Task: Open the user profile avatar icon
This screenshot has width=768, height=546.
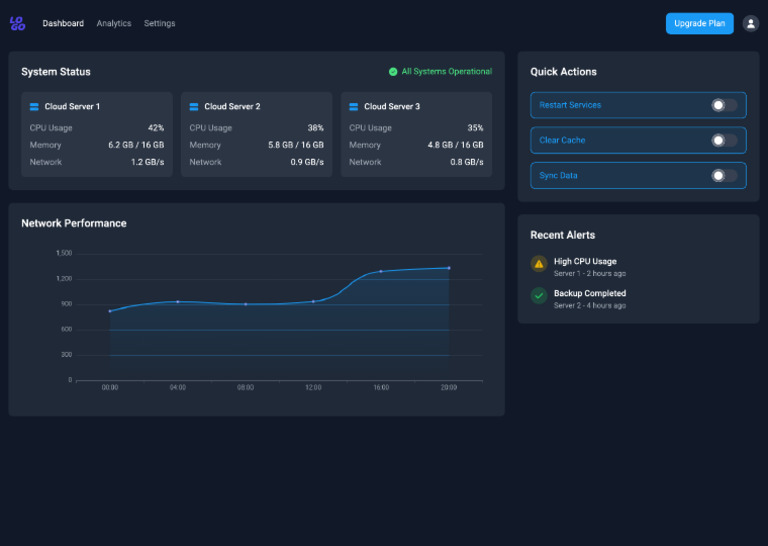Action: tap(750, 24)
